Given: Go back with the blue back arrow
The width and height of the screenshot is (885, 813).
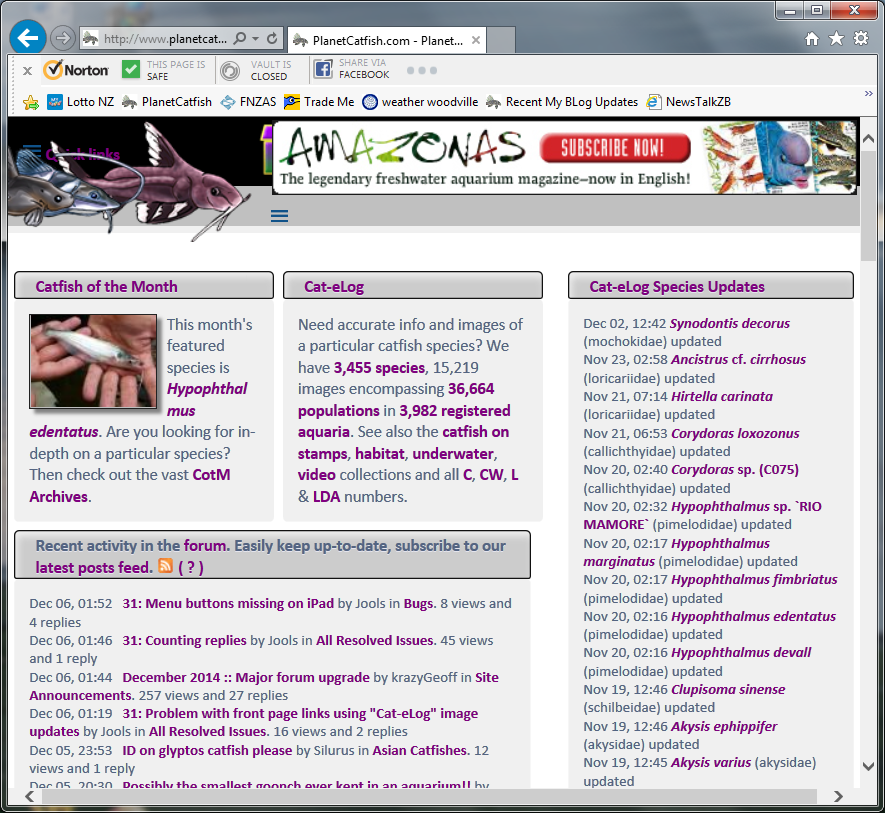Looking at the screenshot, I should [28, 38].
